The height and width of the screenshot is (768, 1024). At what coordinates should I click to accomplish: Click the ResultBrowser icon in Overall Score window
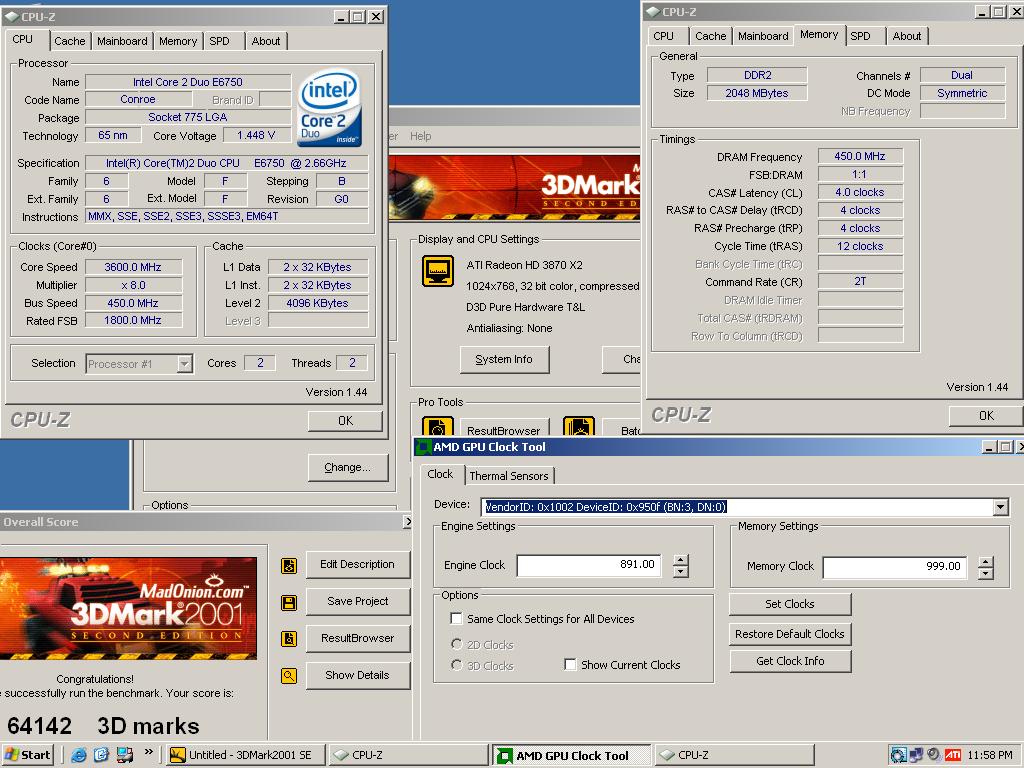pyautogui.click(x=289, y=639)
